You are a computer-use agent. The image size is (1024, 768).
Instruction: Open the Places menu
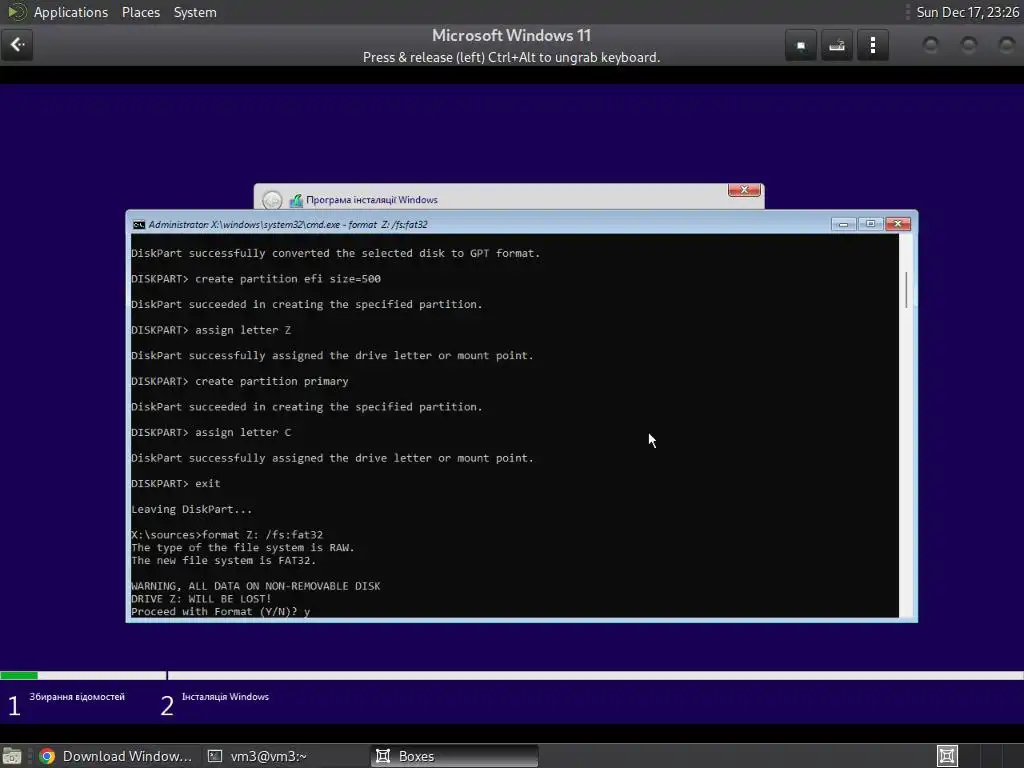141,12
